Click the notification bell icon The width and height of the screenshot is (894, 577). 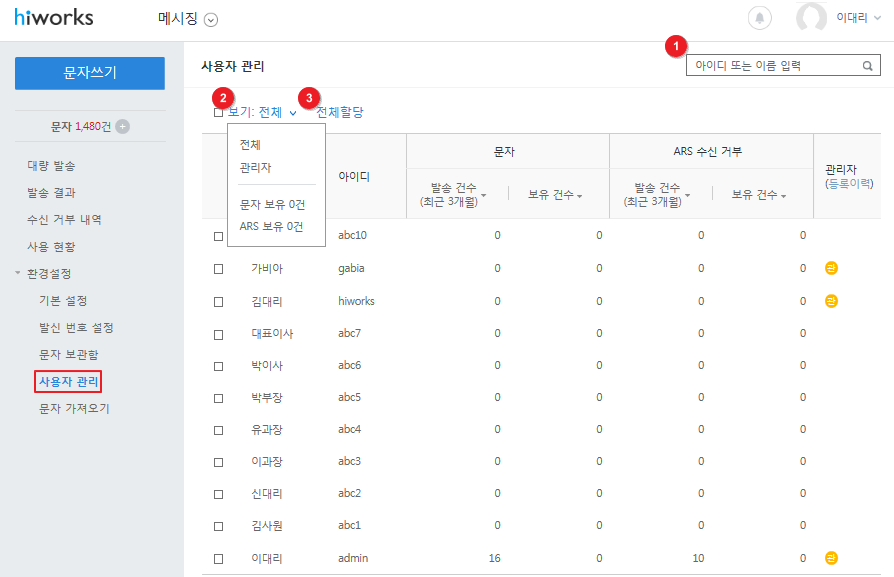pyautogui.click(x=760, y=18)
